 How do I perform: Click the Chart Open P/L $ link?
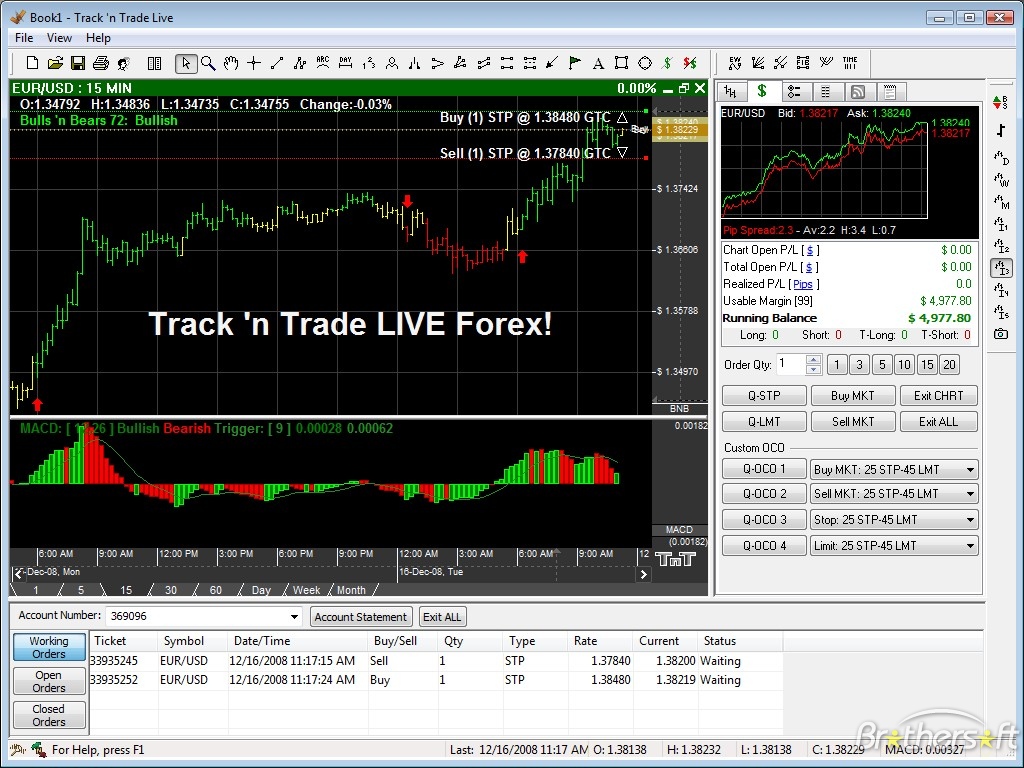click(x=810, y=250)
